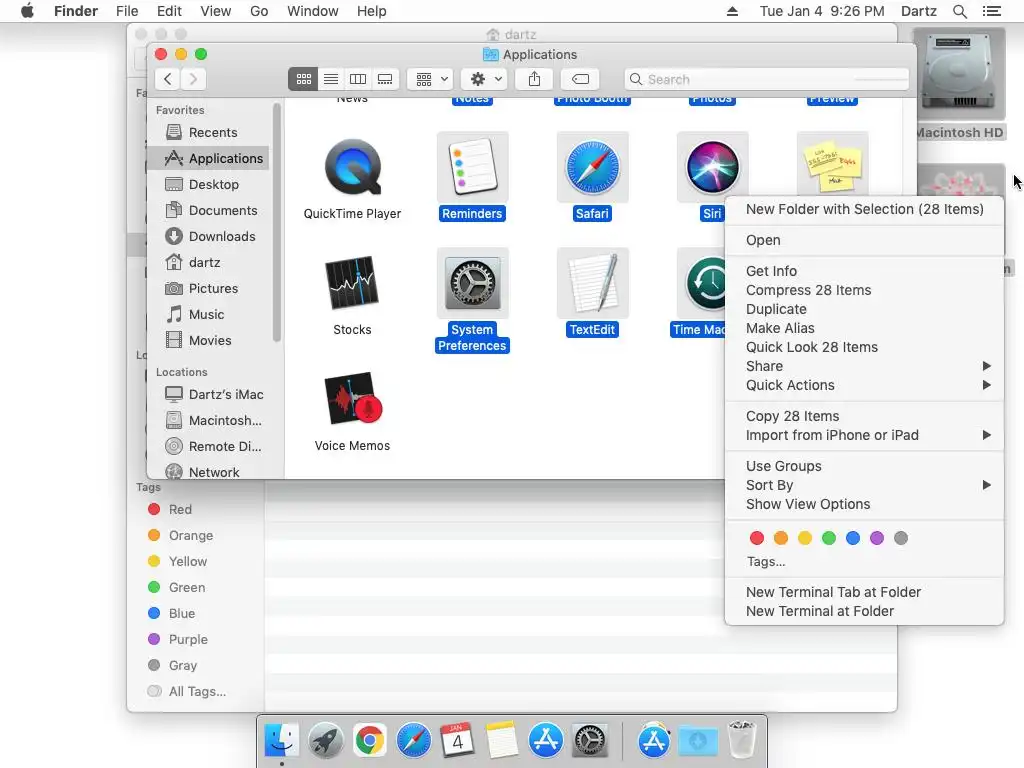
Task: Open Recents in the sidebar
Action: (x=209, y=133)
